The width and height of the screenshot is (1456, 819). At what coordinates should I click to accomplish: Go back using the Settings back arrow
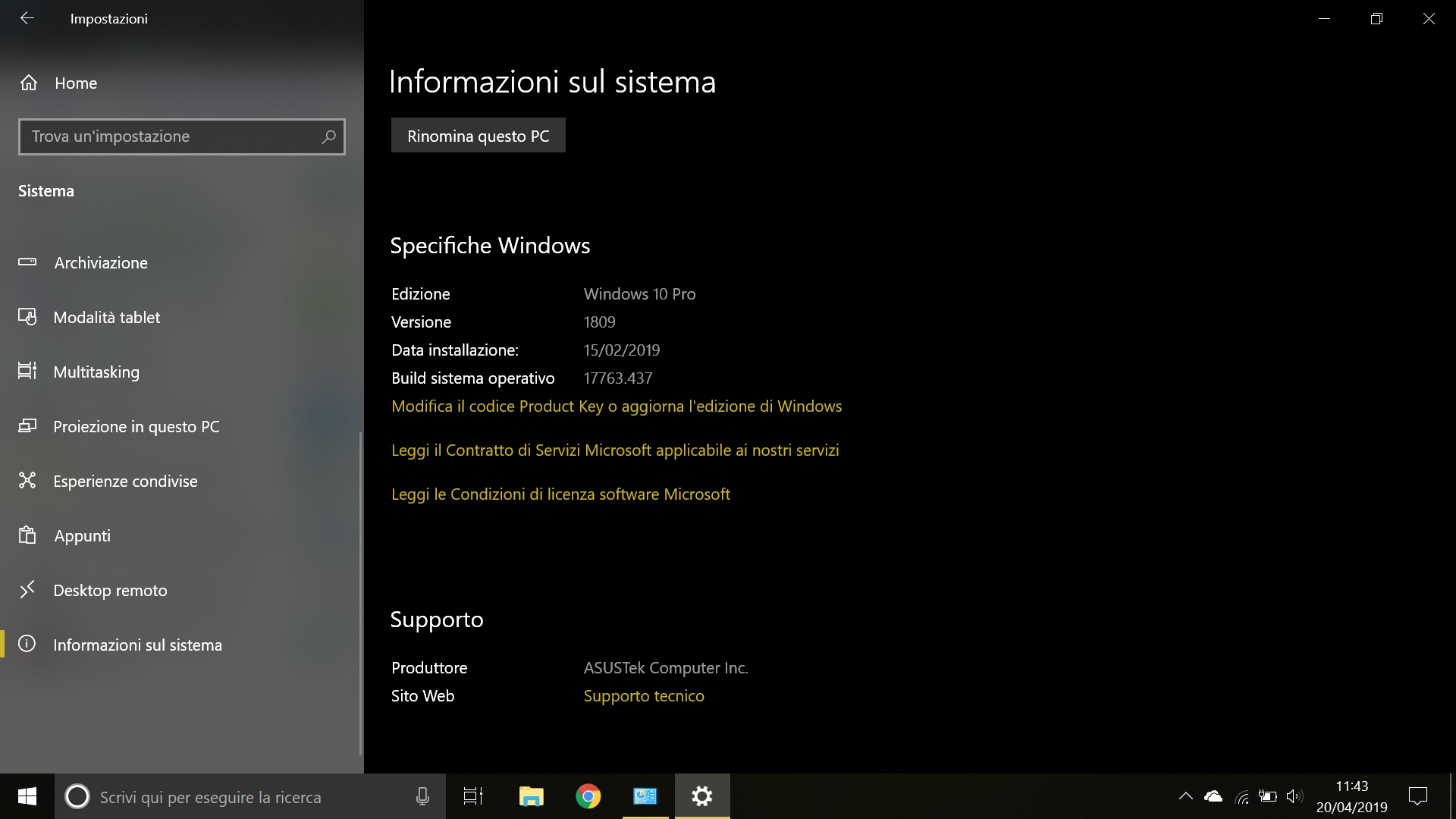click(27, 18)
